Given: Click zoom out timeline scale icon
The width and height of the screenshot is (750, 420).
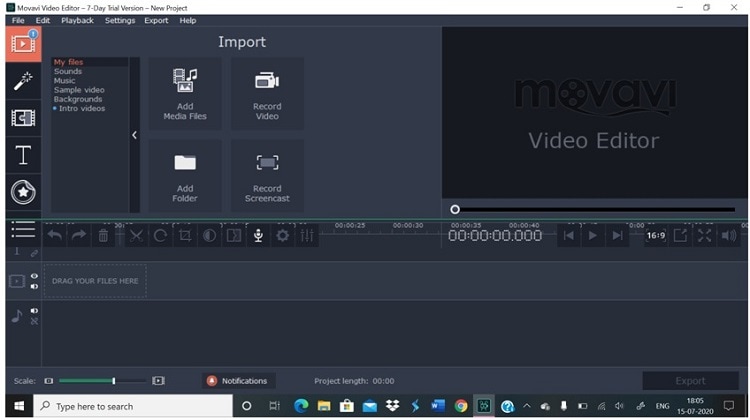Looking at the screenshot, I should (x=49, y=381).
